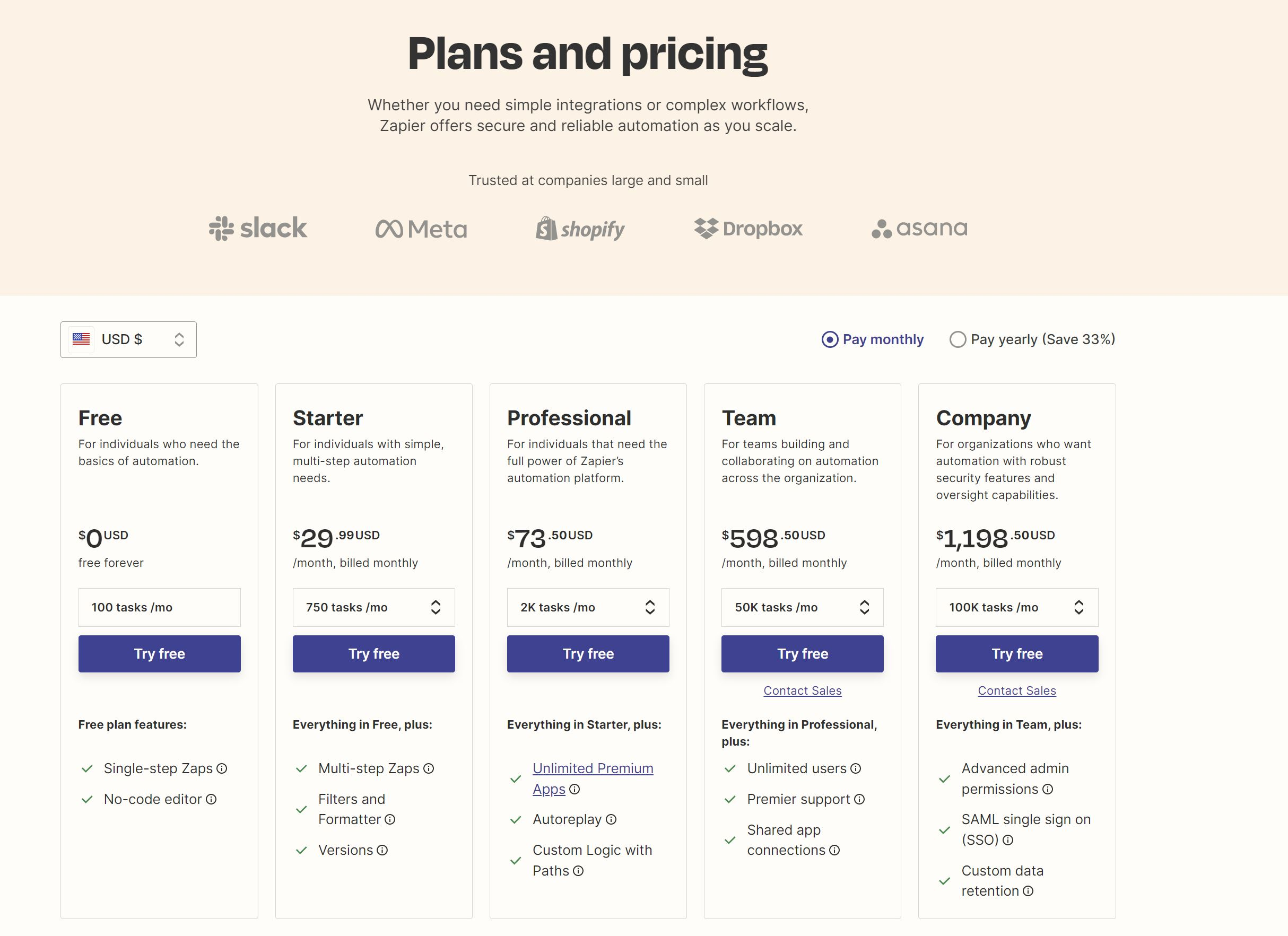Toggle Pay yearly to save 33%
This screenshot has height=936, width=1288.
956,339
